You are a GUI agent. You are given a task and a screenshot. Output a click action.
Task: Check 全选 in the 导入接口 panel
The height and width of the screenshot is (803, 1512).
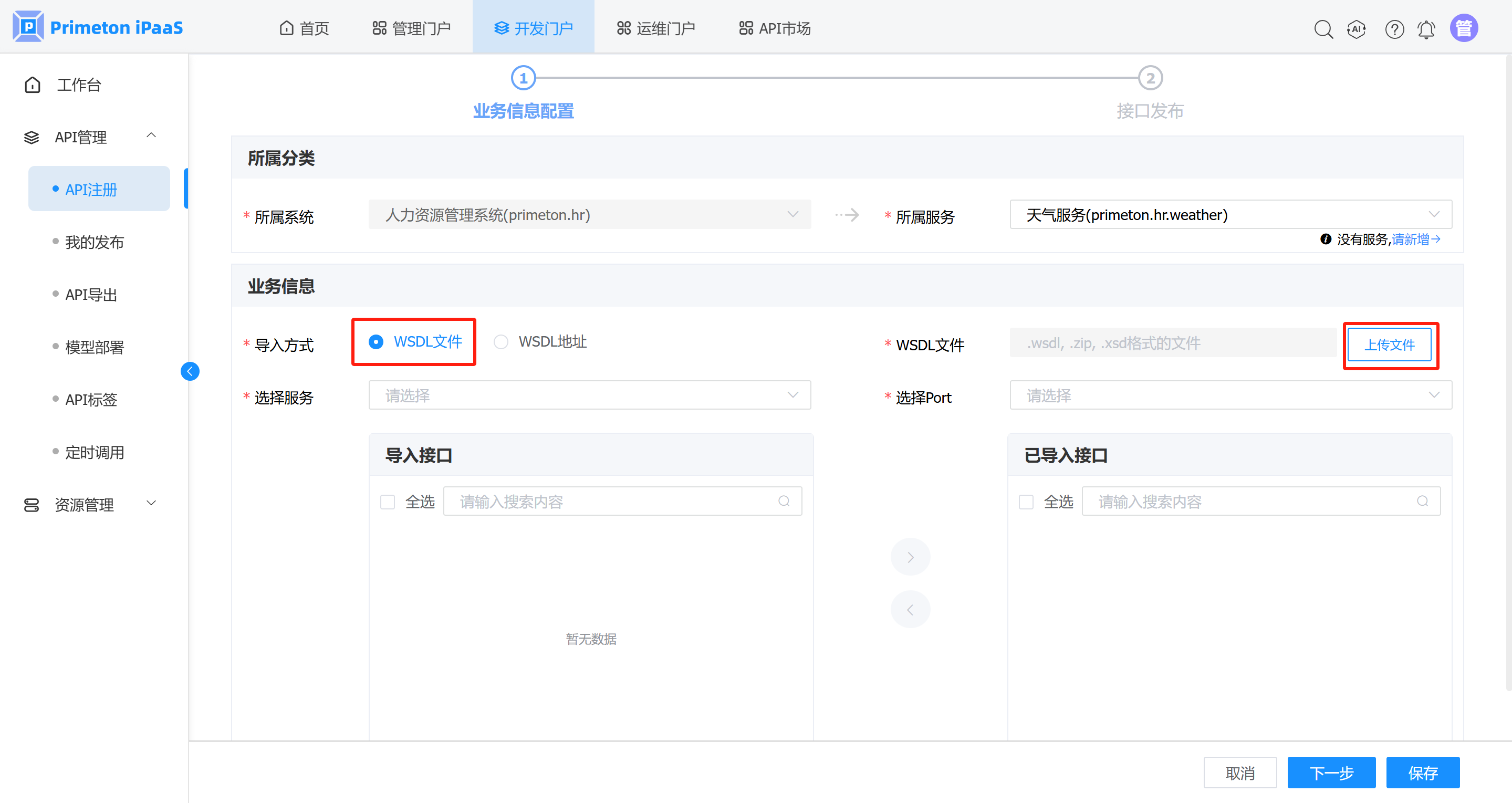click(x=388, y=502)
